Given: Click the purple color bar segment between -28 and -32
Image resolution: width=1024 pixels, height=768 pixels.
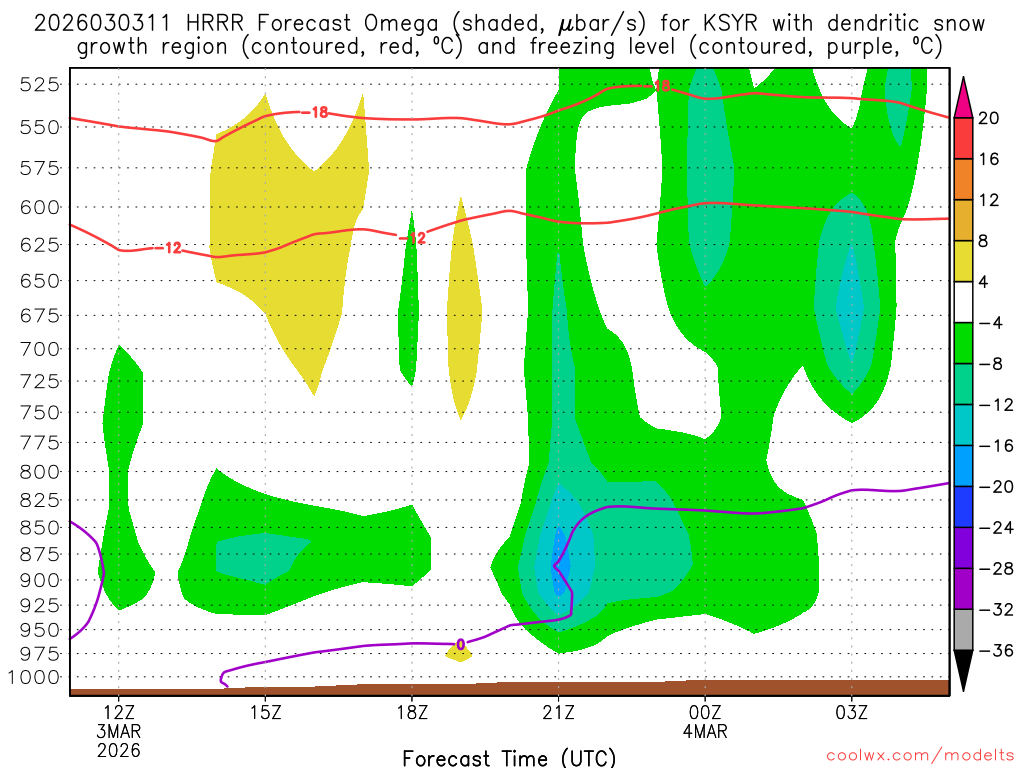Looking at the screenshot, I should tap(963, 589).
